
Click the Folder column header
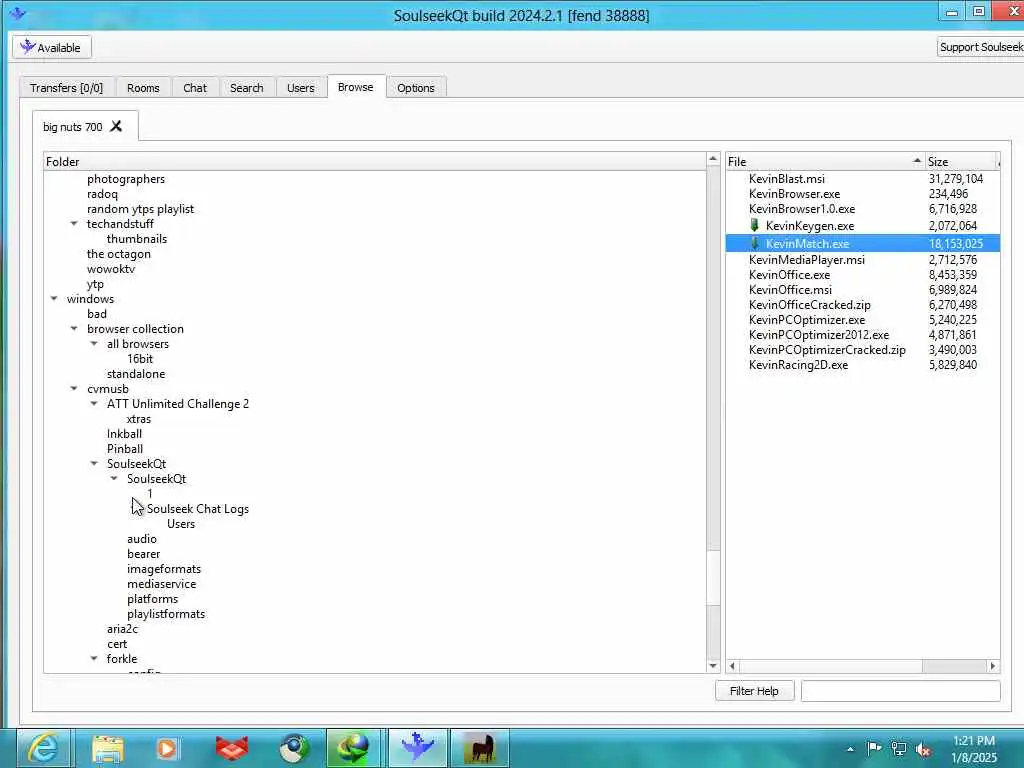coord(375,161)
